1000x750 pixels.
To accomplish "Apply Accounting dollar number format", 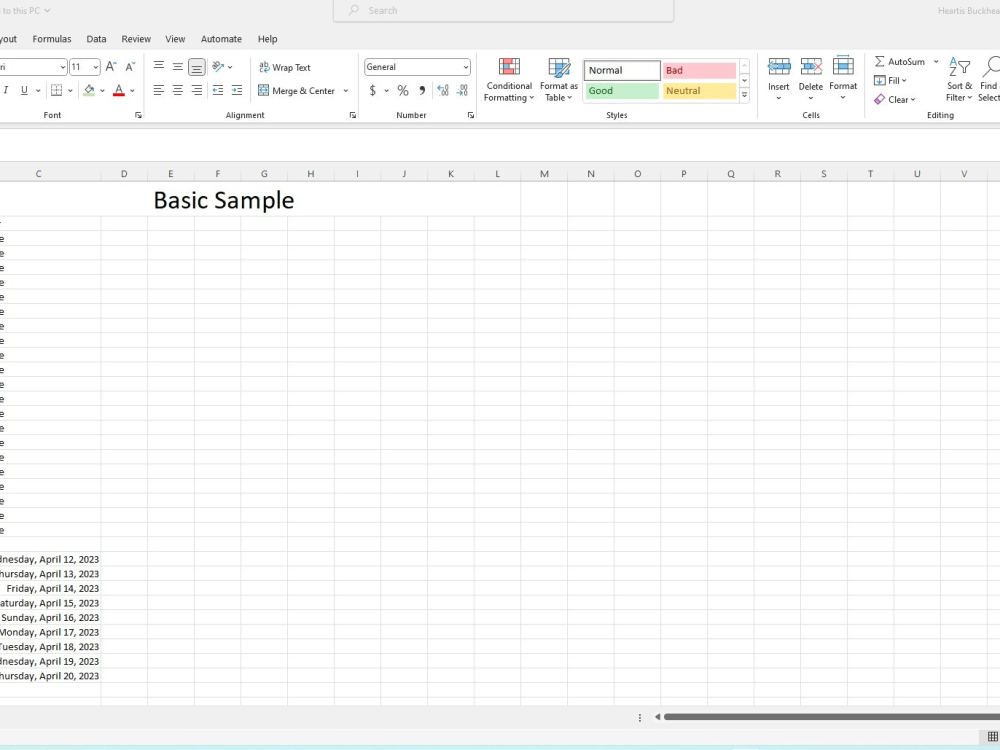I will pyautogui.click(x=372, y=91).
